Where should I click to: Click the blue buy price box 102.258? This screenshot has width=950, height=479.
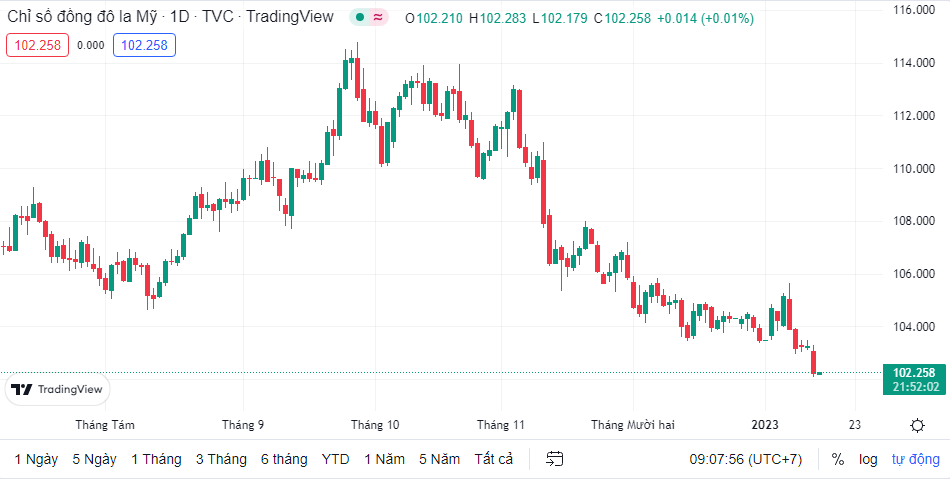coord(145,45)
